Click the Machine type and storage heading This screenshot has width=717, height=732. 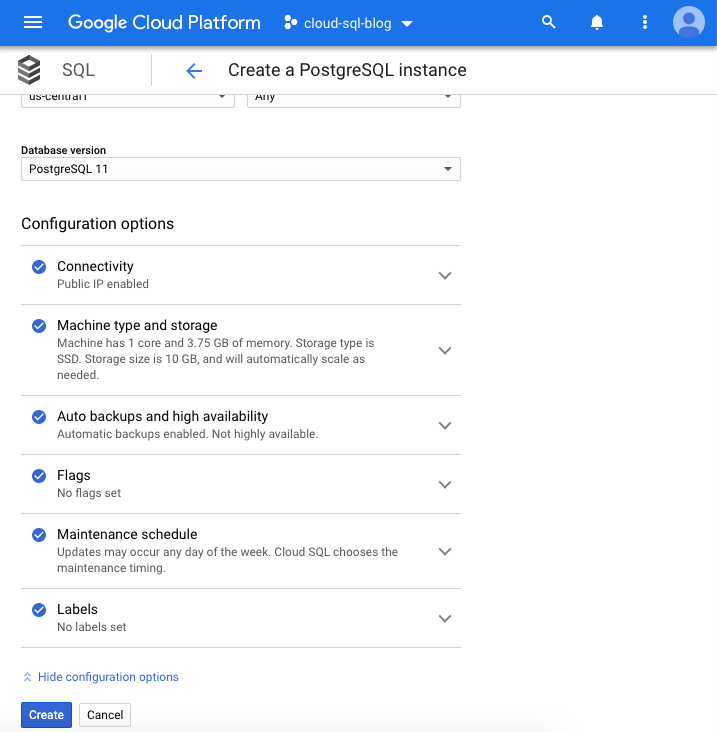coord(137,325)
